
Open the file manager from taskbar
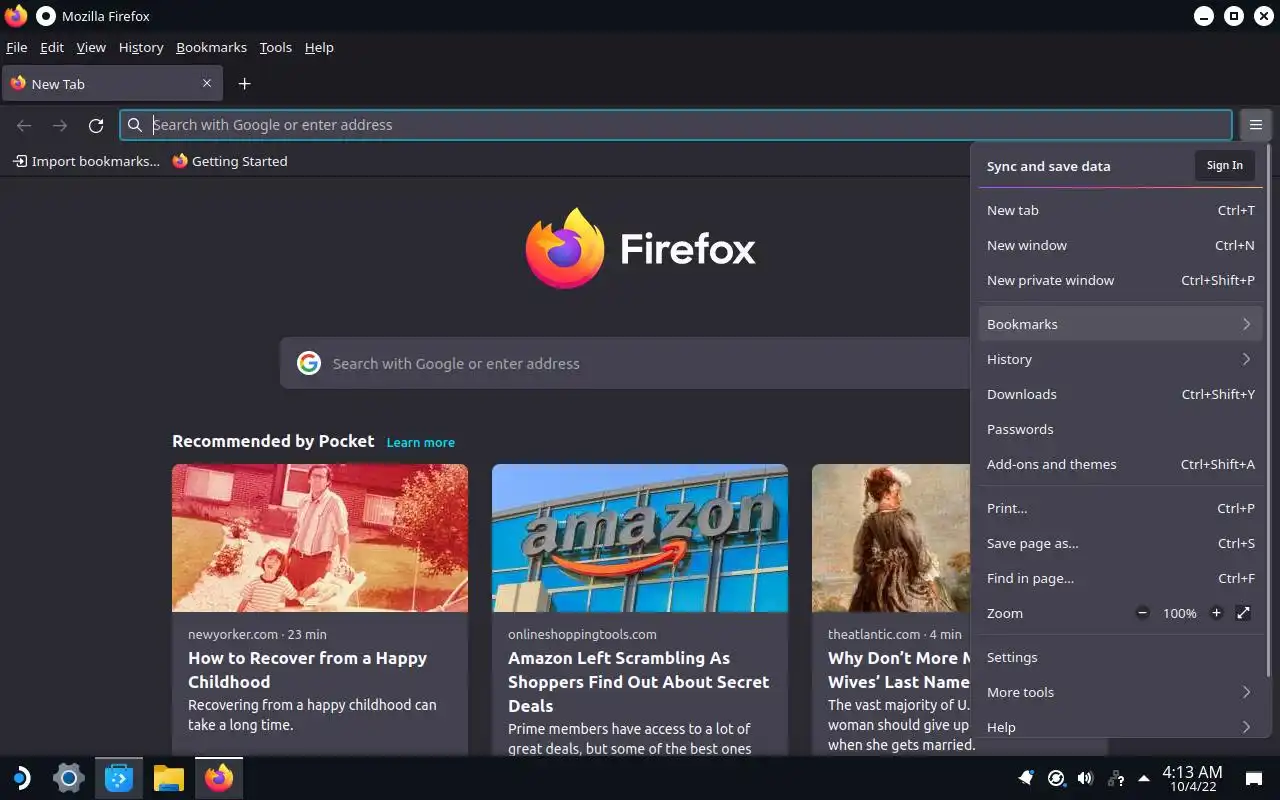click(x=169, y=777)
